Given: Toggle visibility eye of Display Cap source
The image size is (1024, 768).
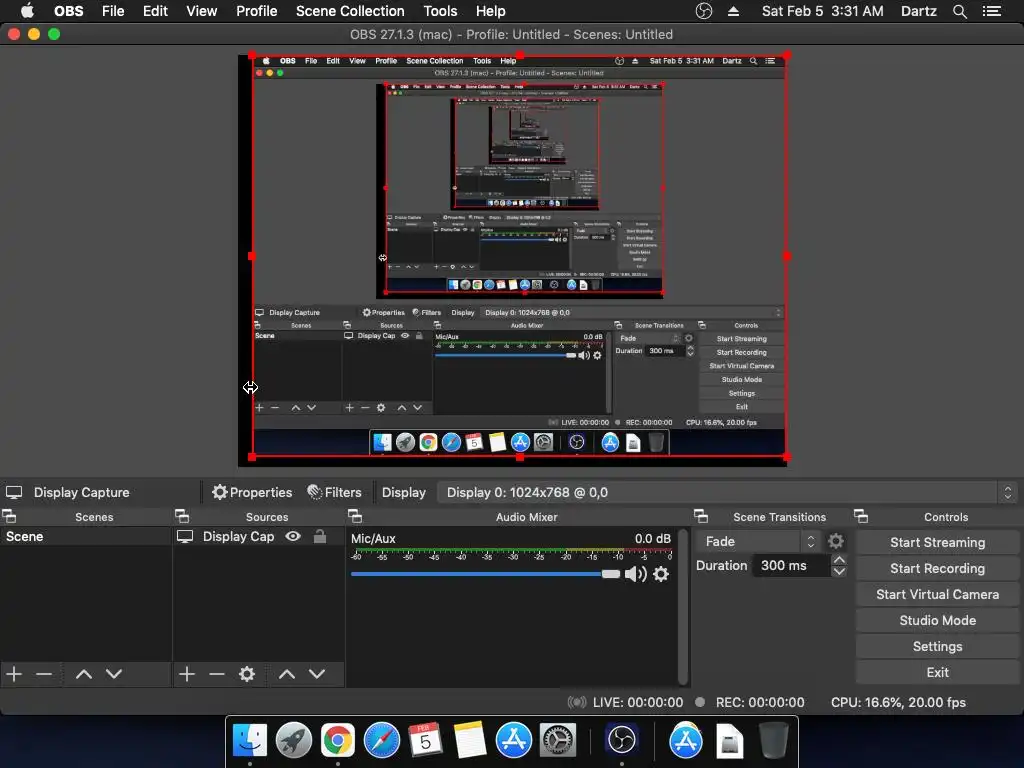Looking at the screenshot, I should 293,536.
